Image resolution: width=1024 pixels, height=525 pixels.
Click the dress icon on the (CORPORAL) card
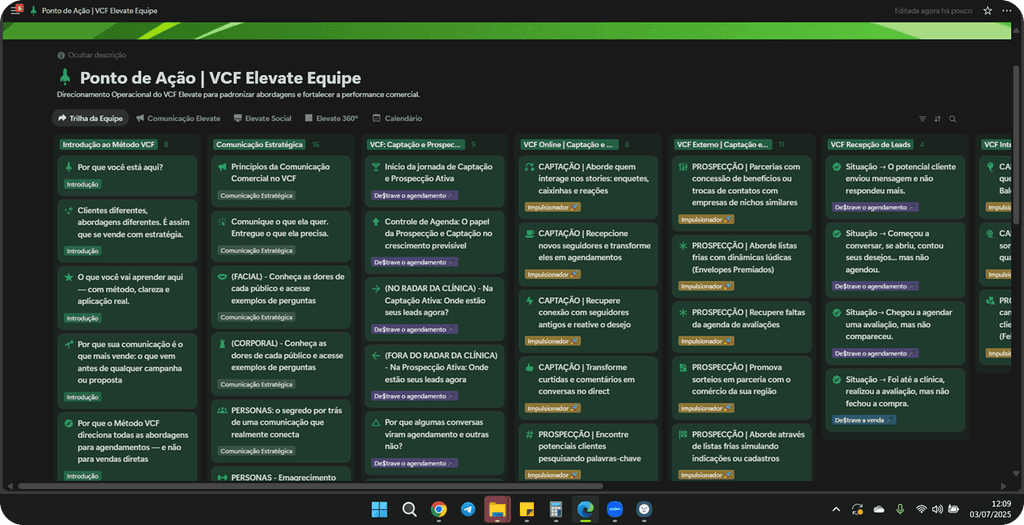point(222,343)
